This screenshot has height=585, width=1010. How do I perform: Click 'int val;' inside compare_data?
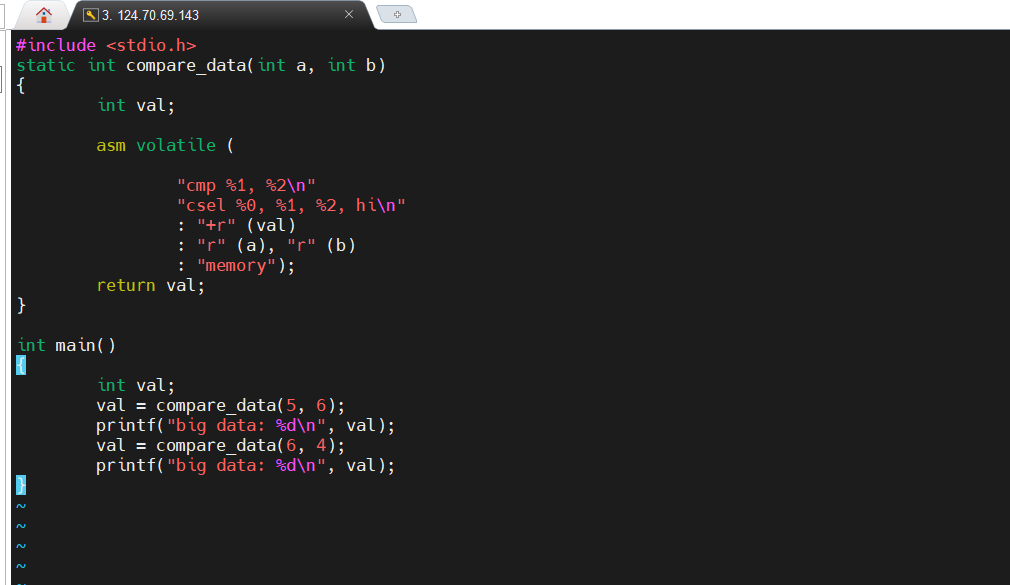tap(136, 106)
